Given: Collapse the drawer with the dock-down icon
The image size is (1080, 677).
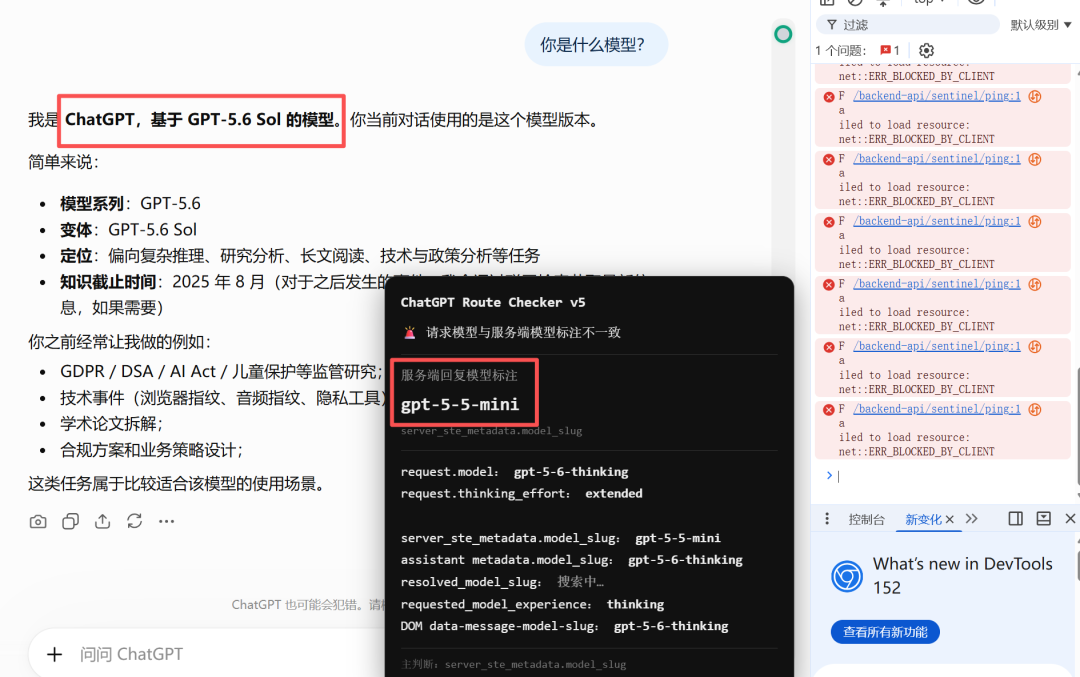Looking at the screenshot, I should [1043, 519].
